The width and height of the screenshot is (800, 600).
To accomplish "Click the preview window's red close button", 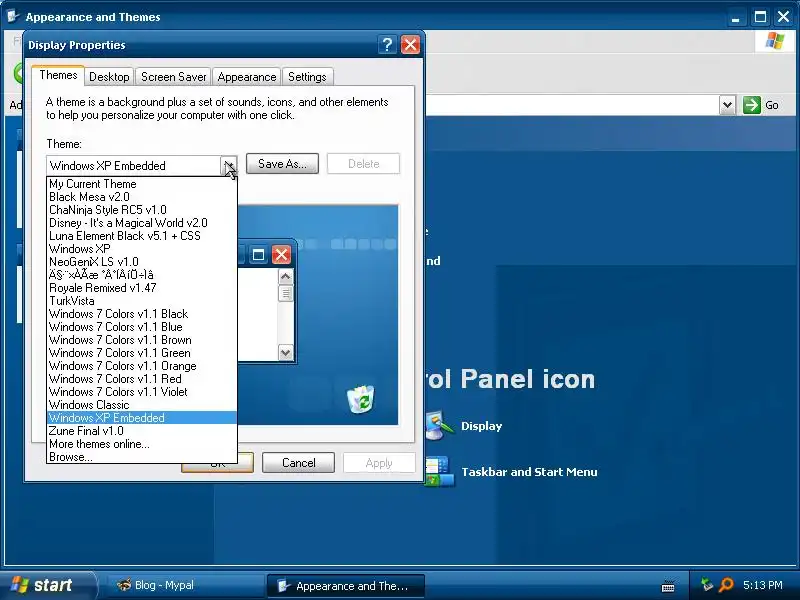I will tap(281, 254).
